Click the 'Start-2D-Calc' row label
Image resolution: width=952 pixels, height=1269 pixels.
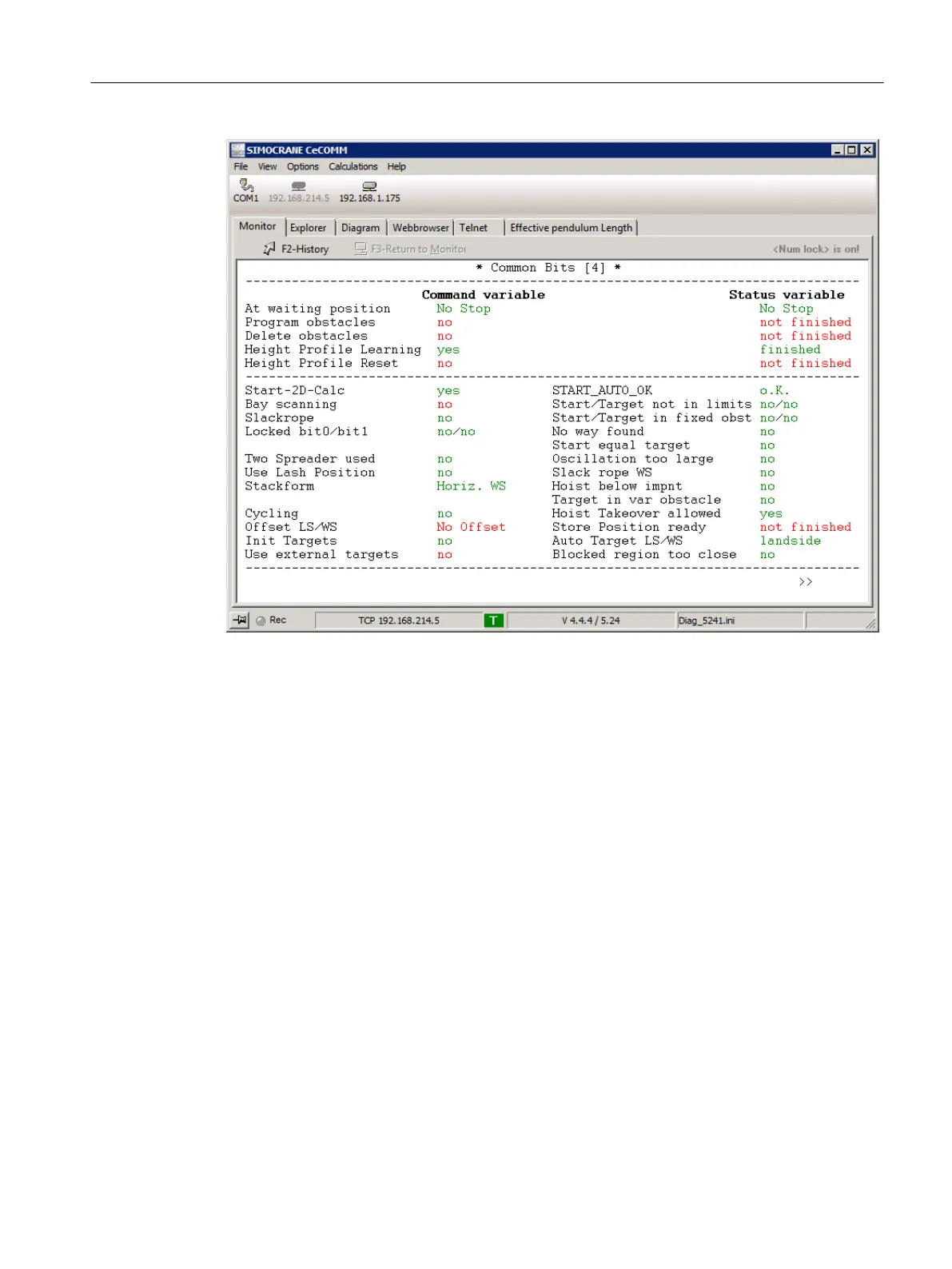(x=295, y=390)
